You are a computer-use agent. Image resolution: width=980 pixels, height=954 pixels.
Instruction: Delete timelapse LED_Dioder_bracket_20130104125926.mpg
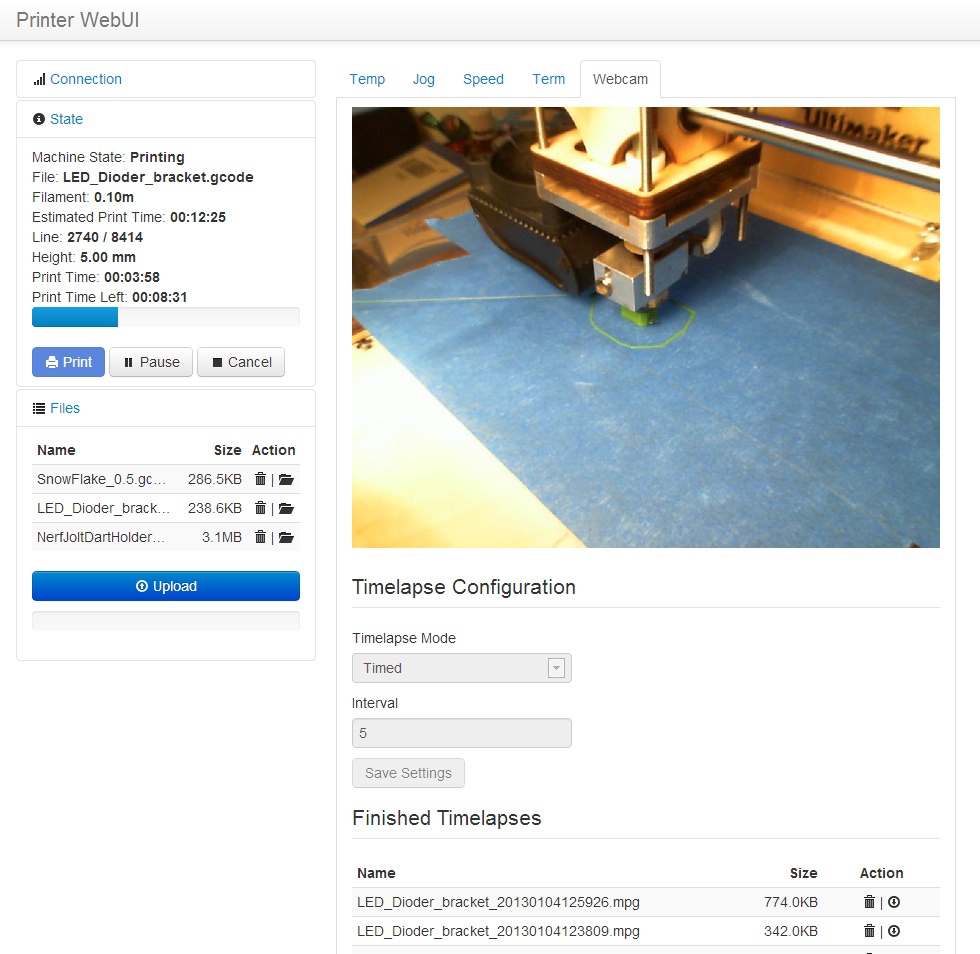click(869, 902)
